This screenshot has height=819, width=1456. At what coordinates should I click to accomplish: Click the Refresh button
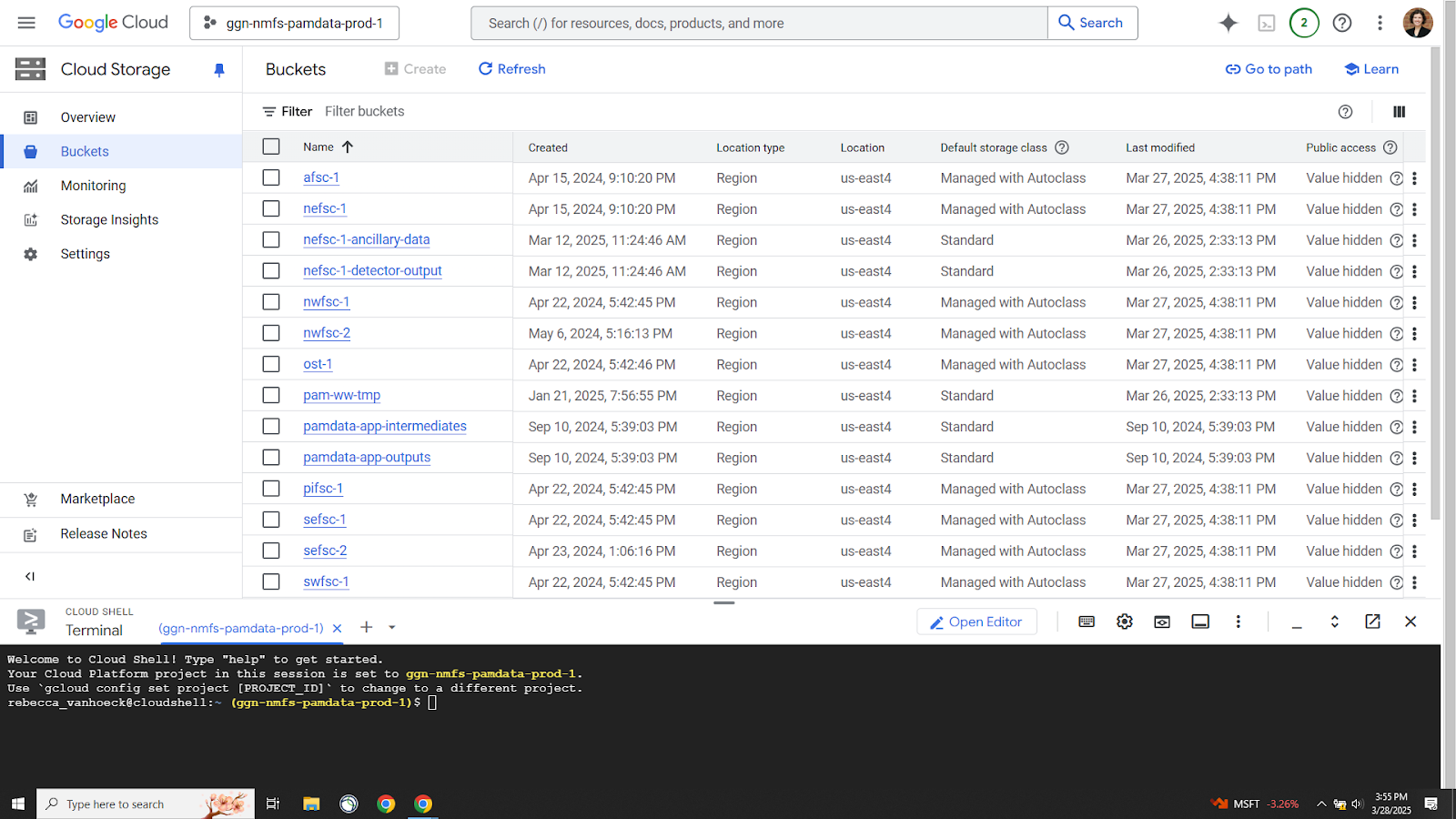(512, 69)
